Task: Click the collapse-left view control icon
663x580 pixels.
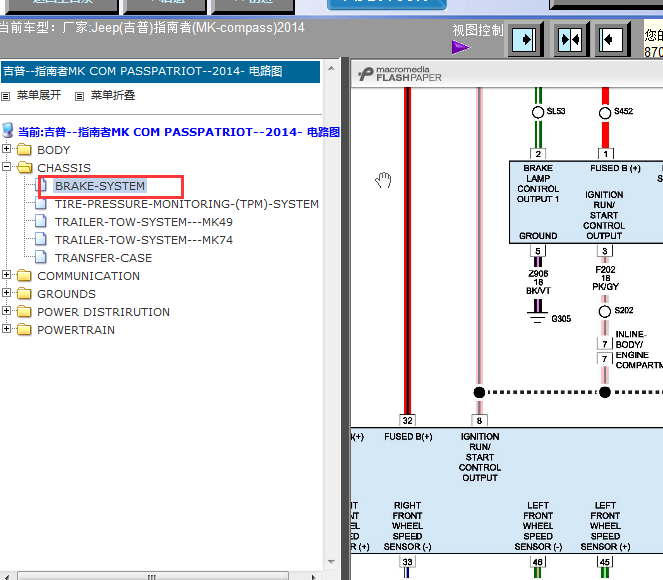Action: [611, 40]
